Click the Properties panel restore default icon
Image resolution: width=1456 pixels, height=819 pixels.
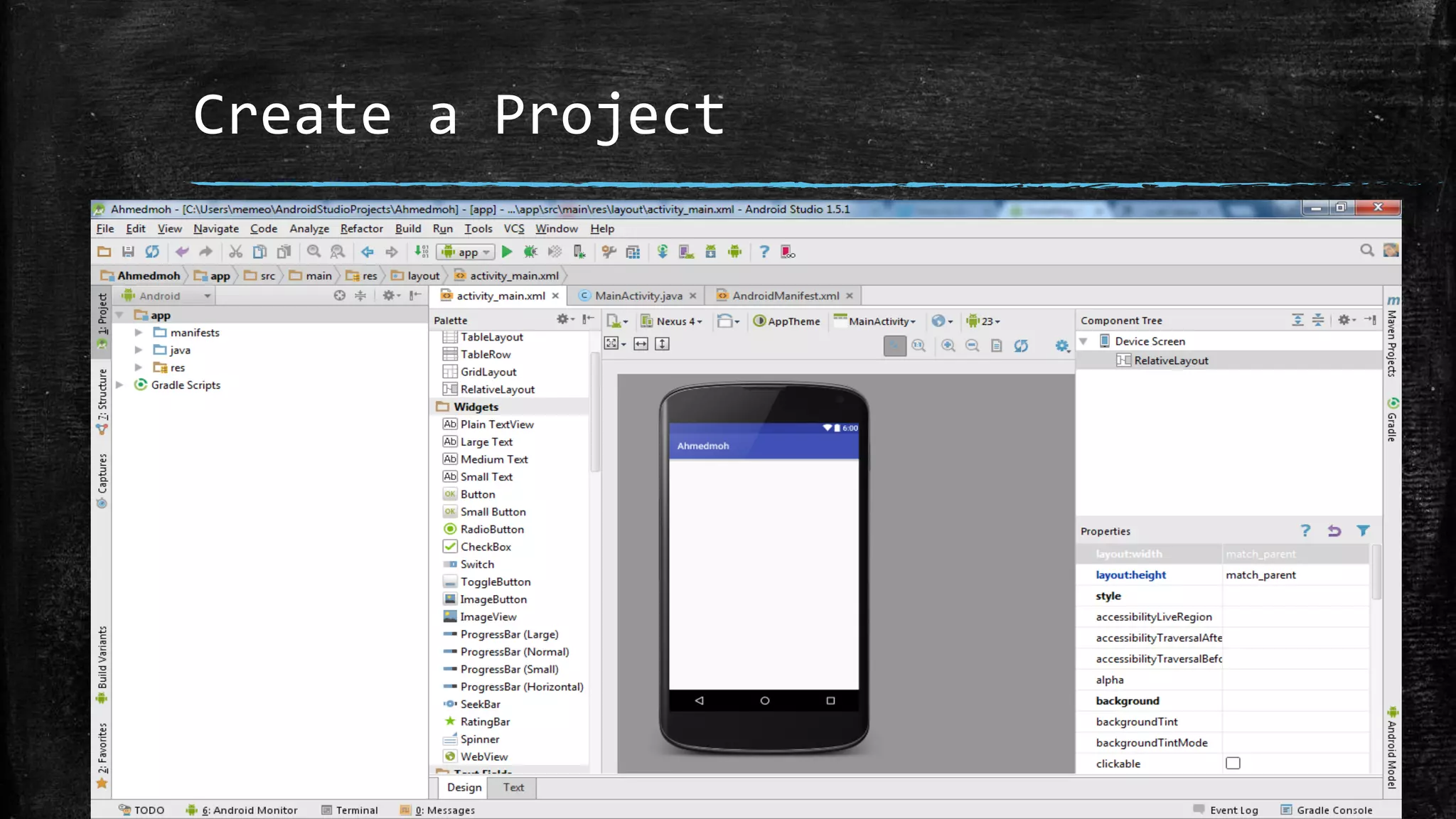pos(1334,531)
